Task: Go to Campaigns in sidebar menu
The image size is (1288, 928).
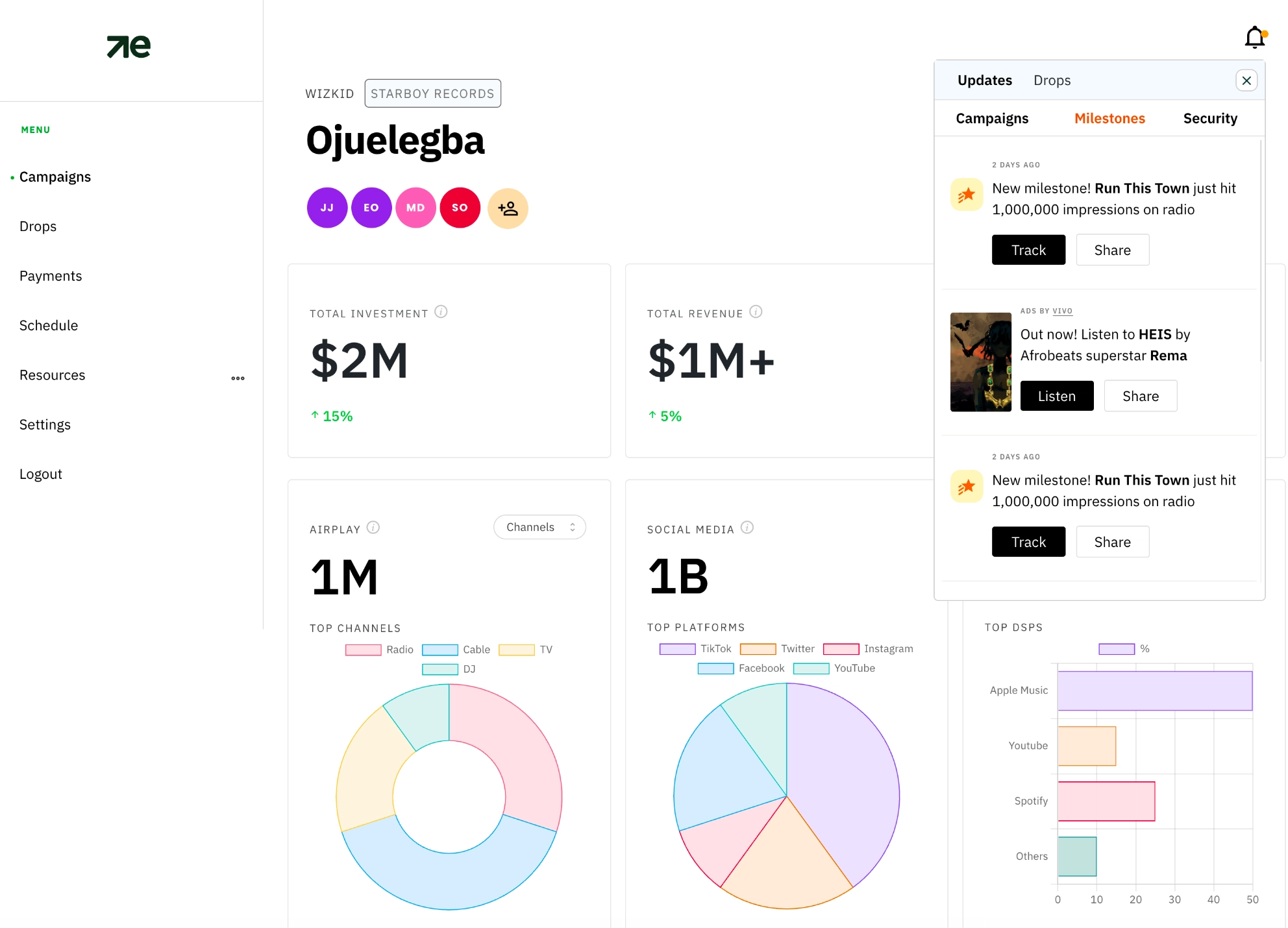Action: (x=55, y=177)
